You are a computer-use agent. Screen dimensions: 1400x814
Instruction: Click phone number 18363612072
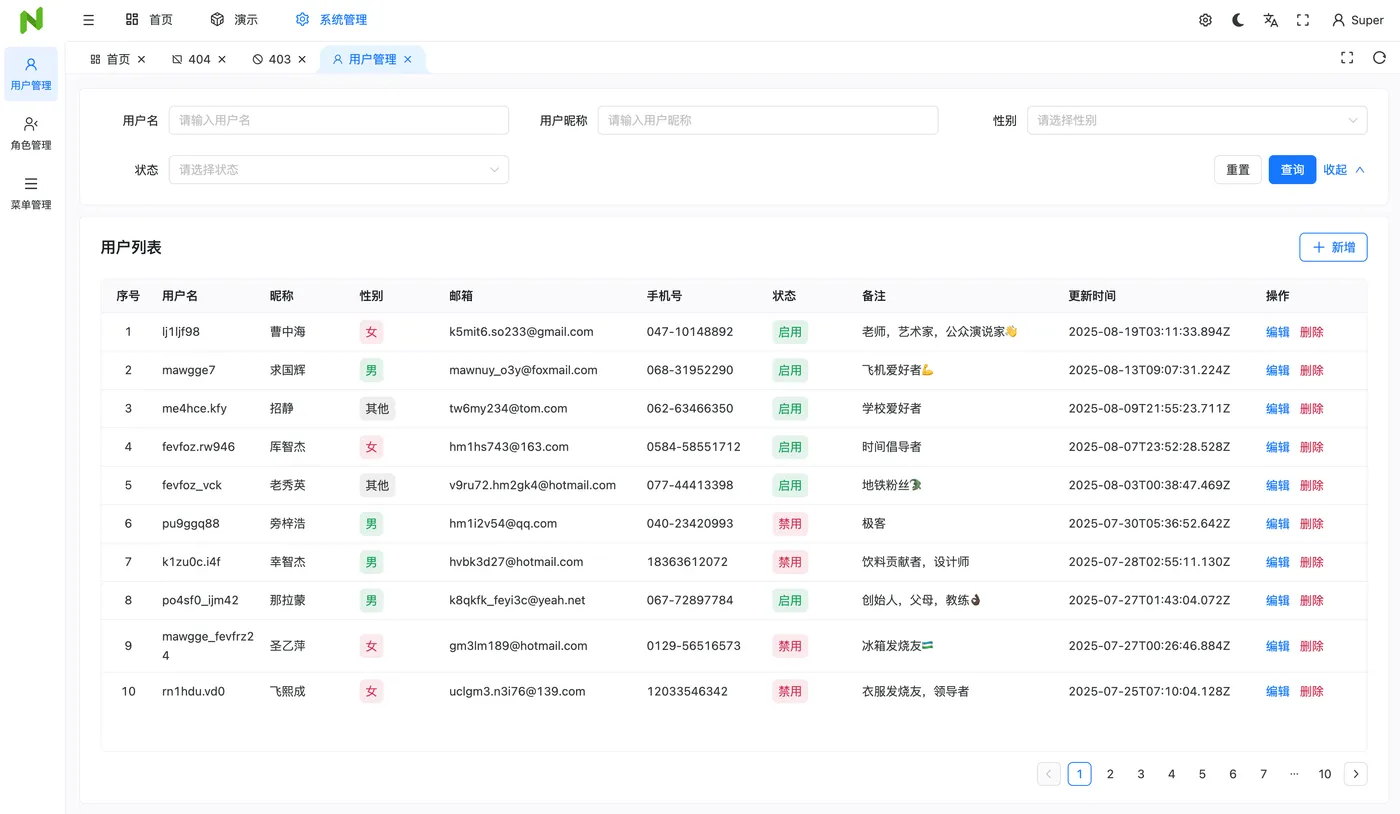pos(687,562)
